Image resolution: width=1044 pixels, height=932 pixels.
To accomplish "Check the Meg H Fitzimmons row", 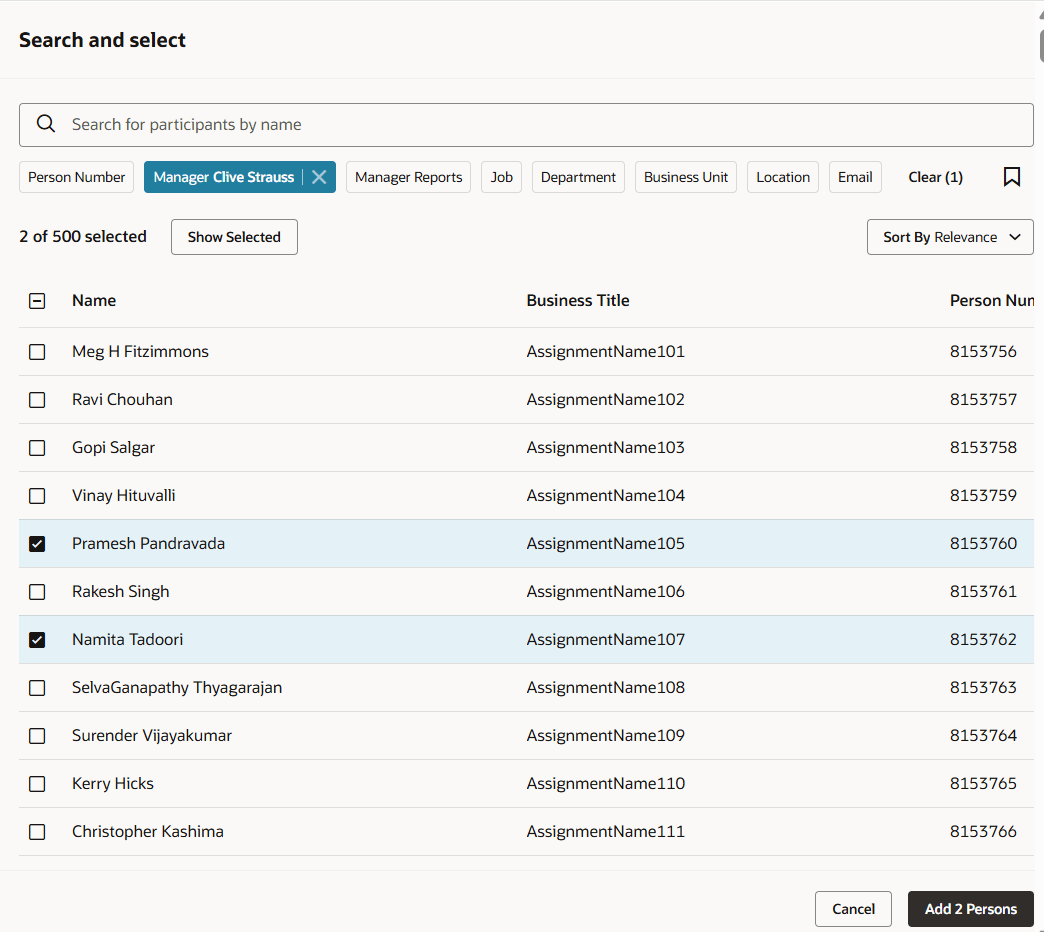I will (37, 351).
